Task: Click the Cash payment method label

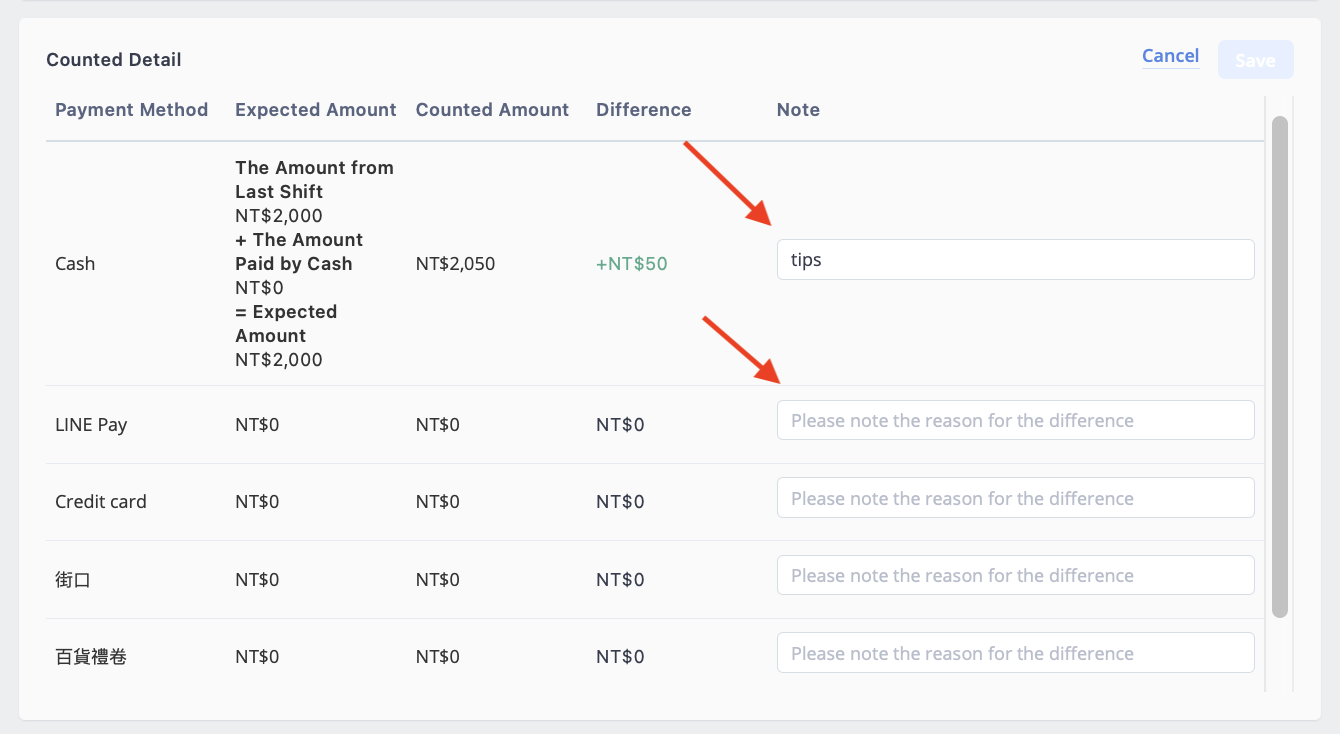Action: click(x=75, y=264)
